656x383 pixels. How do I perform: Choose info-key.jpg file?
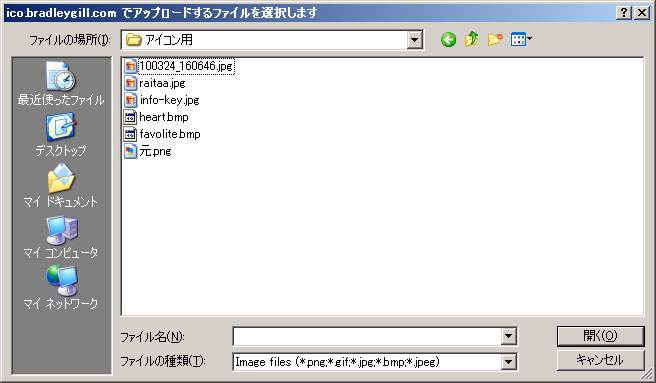162,100
